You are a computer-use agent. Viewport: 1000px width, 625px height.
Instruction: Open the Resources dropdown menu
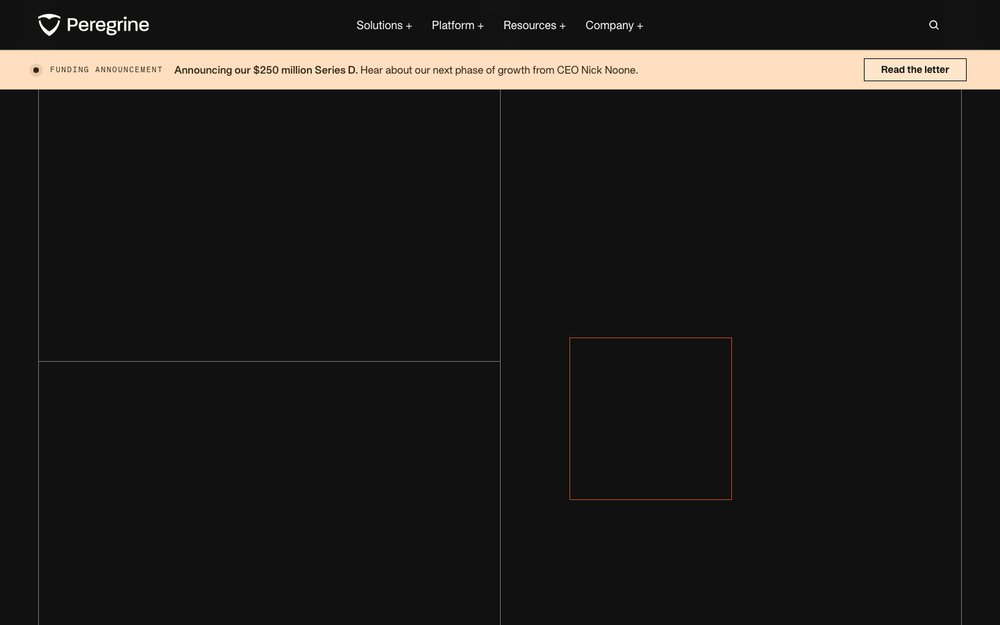tap(534, 26)
